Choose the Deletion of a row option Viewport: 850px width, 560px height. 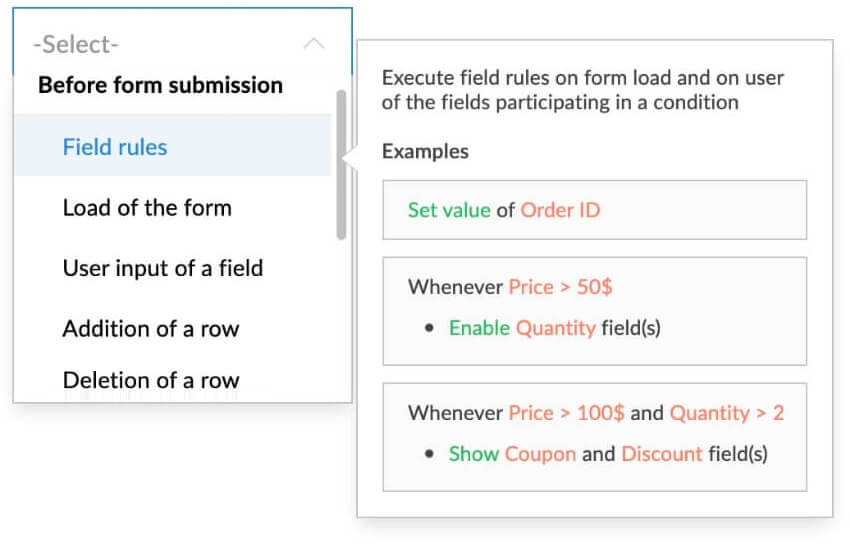click(151, 380)
